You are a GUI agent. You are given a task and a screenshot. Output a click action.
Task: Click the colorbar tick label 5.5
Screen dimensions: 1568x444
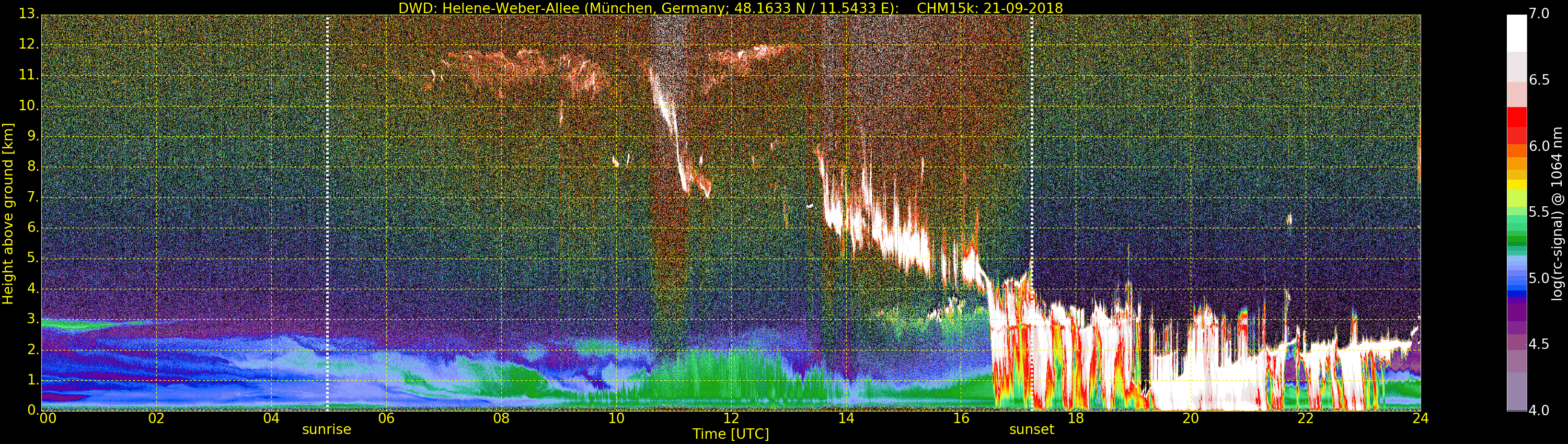click(x=1539, y=212)
